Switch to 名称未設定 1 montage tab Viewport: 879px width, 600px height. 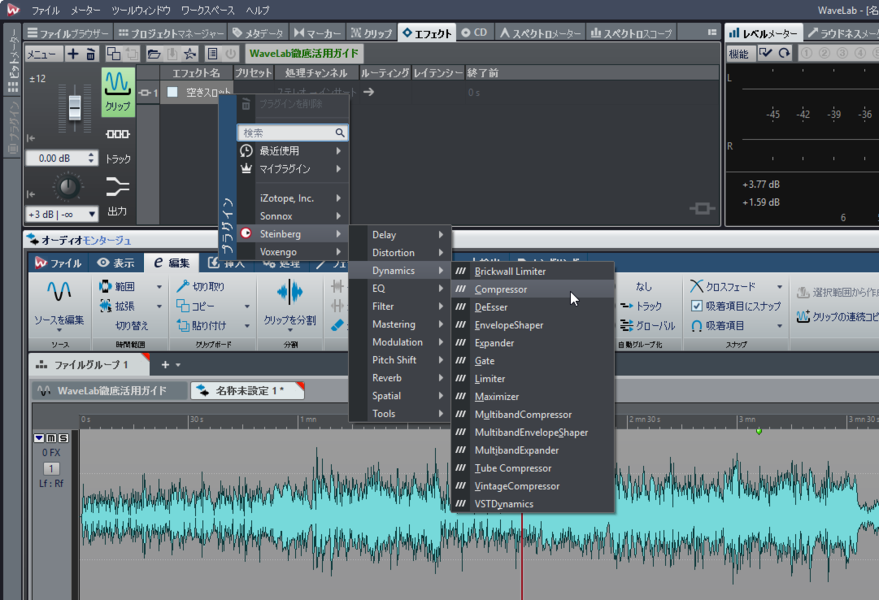tap(247, 390)
